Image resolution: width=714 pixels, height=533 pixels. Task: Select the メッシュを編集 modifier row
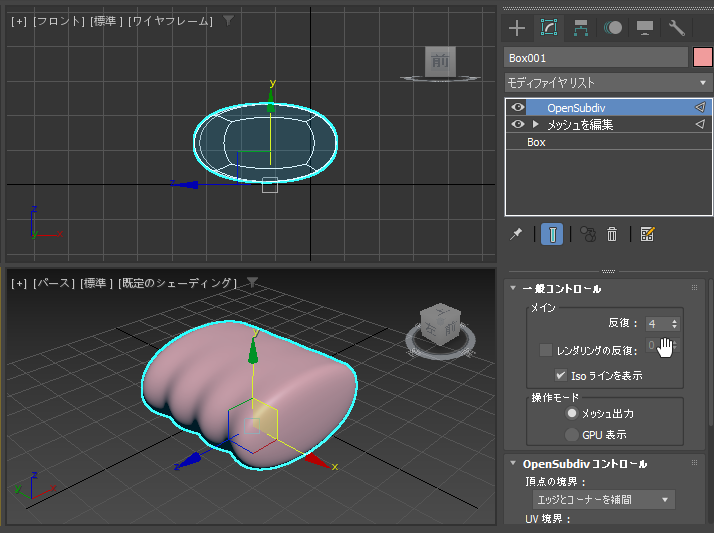[608, 124]
